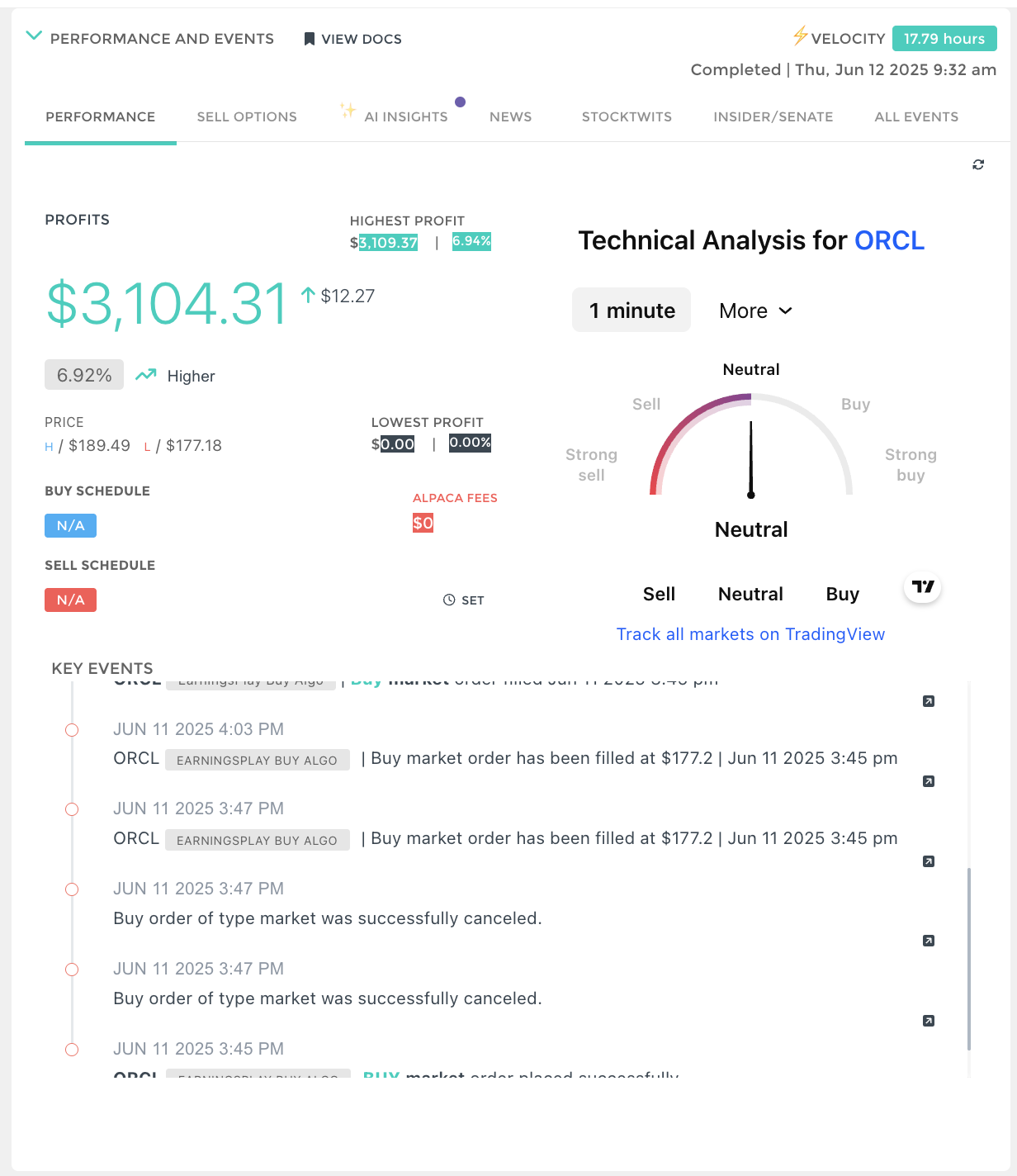Open the Insider/Senate tab

click(773, 117)
